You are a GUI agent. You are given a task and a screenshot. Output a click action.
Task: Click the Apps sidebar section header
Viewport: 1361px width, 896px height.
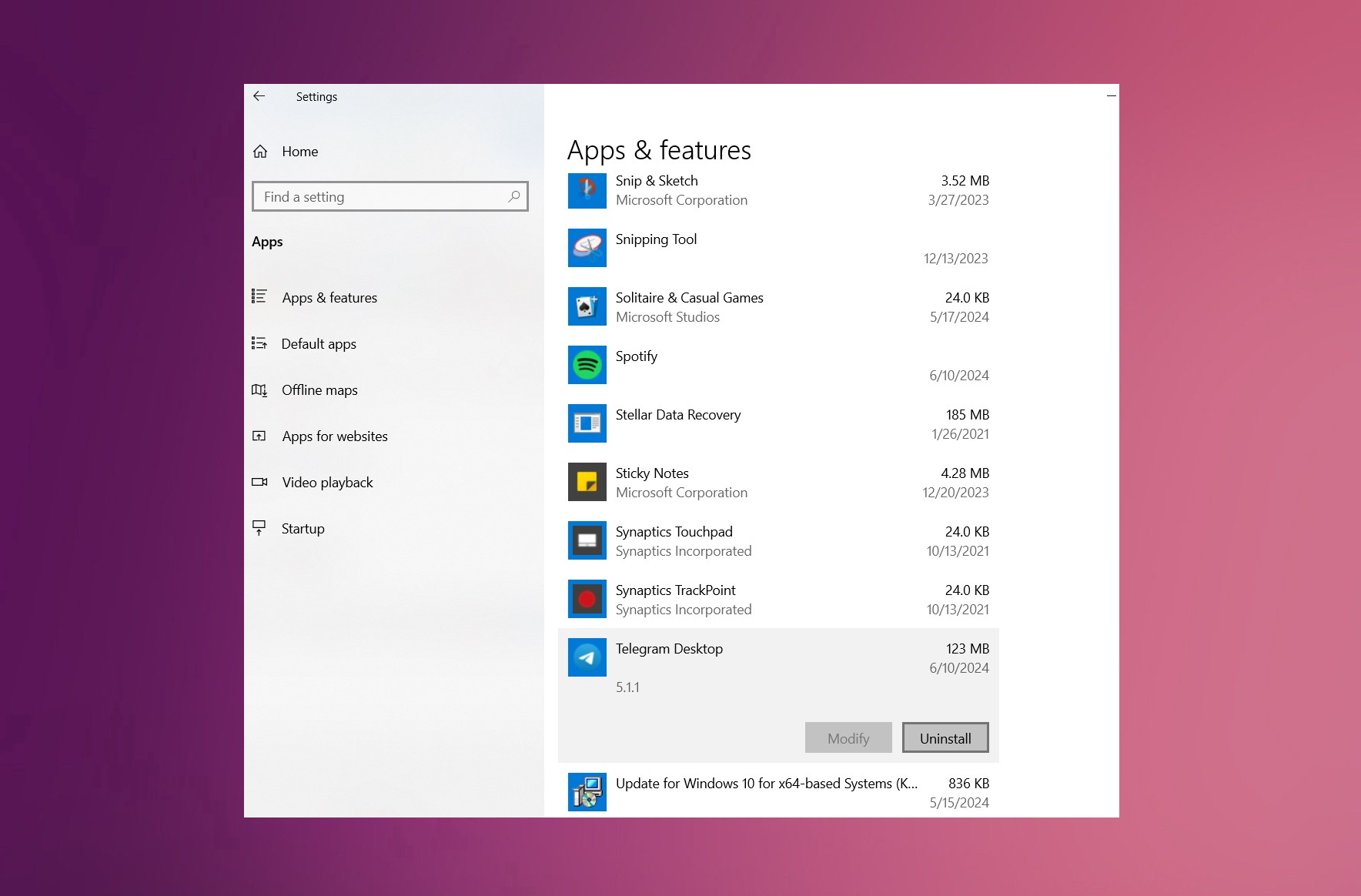(x=267, y=242)
